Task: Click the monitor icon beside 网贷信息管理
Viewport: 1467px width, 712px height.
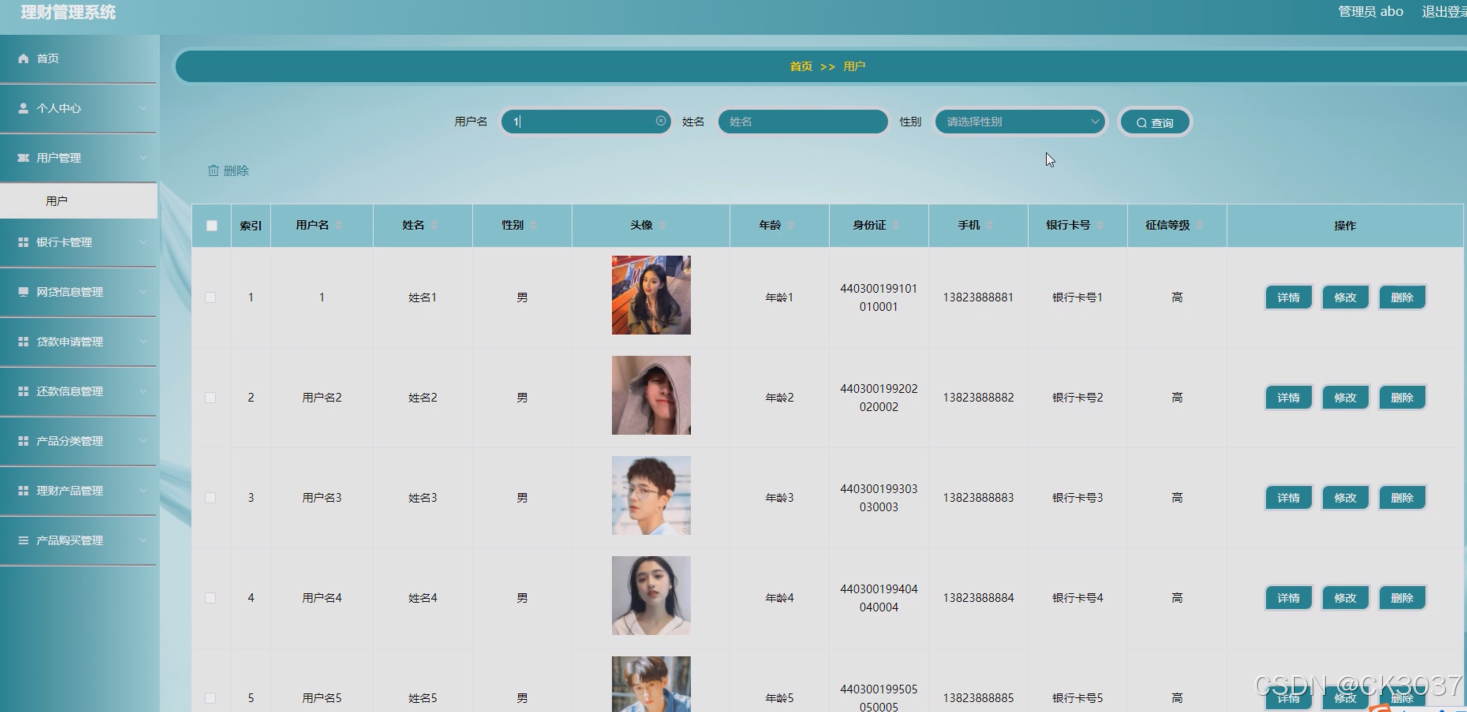Action: tap(23, 292)
